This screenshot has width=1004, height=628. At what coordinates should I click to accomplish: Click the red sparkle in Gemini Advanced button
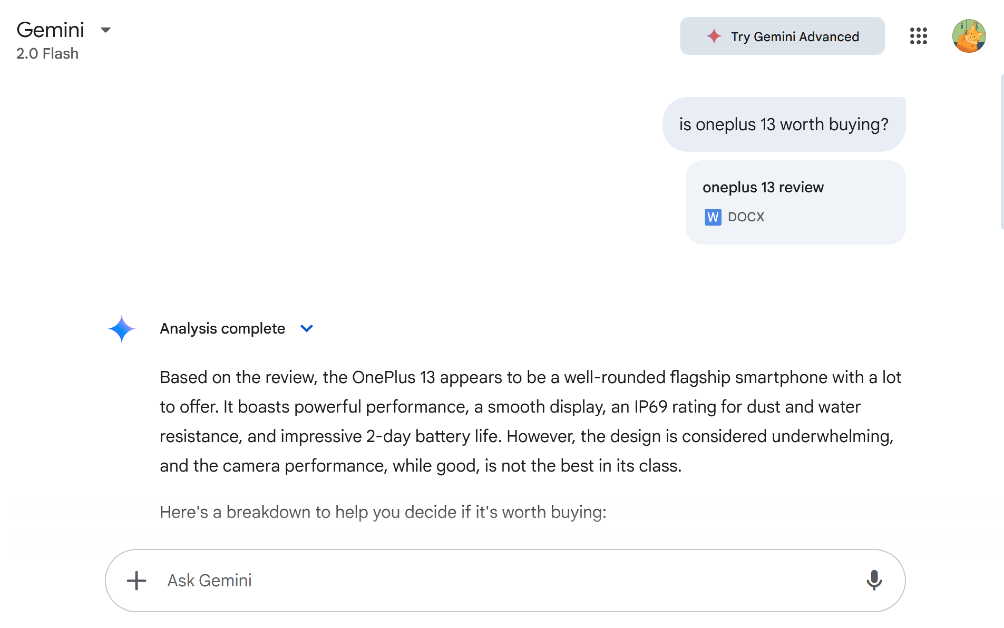[714, 36]
